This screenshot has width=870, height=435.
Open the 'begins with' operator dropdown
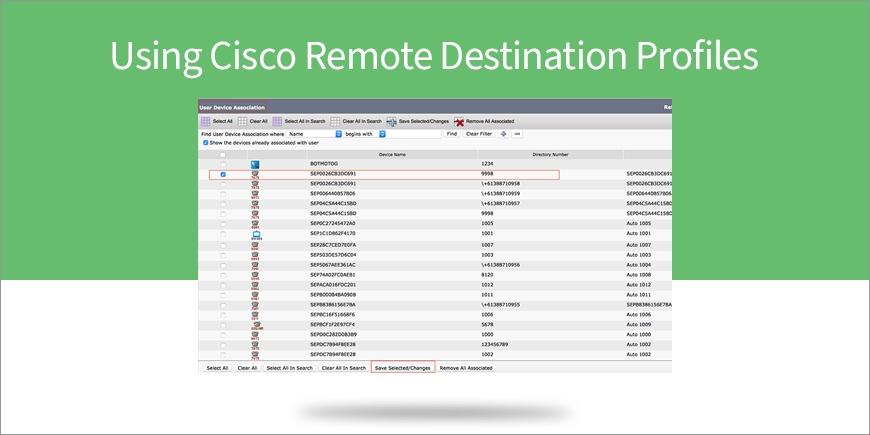click(365, 134)
